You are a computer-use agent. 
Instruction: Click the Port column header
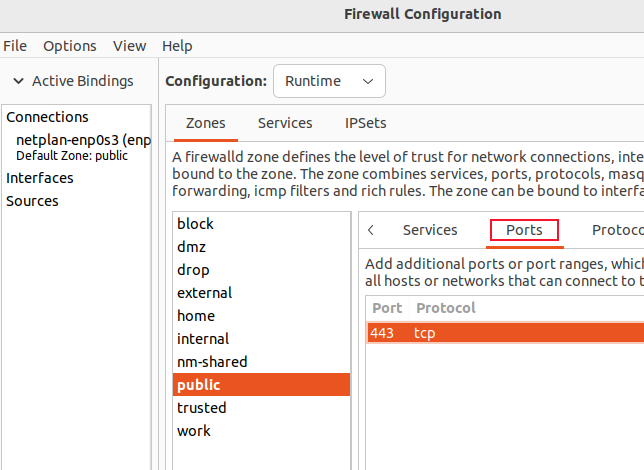pos(387,308)
